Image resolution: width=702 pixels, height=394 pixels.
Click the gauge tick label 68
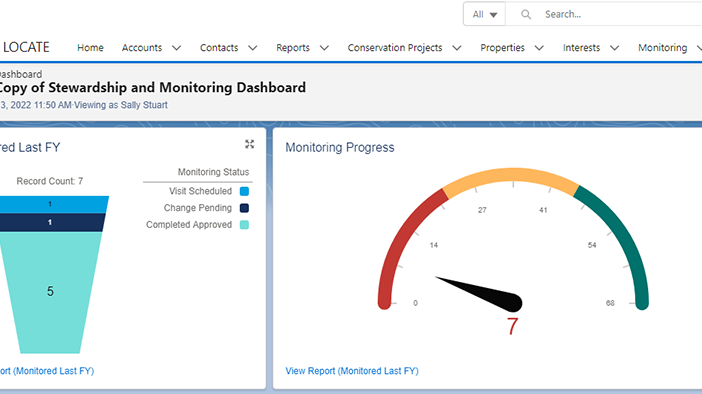click(610, 303)
